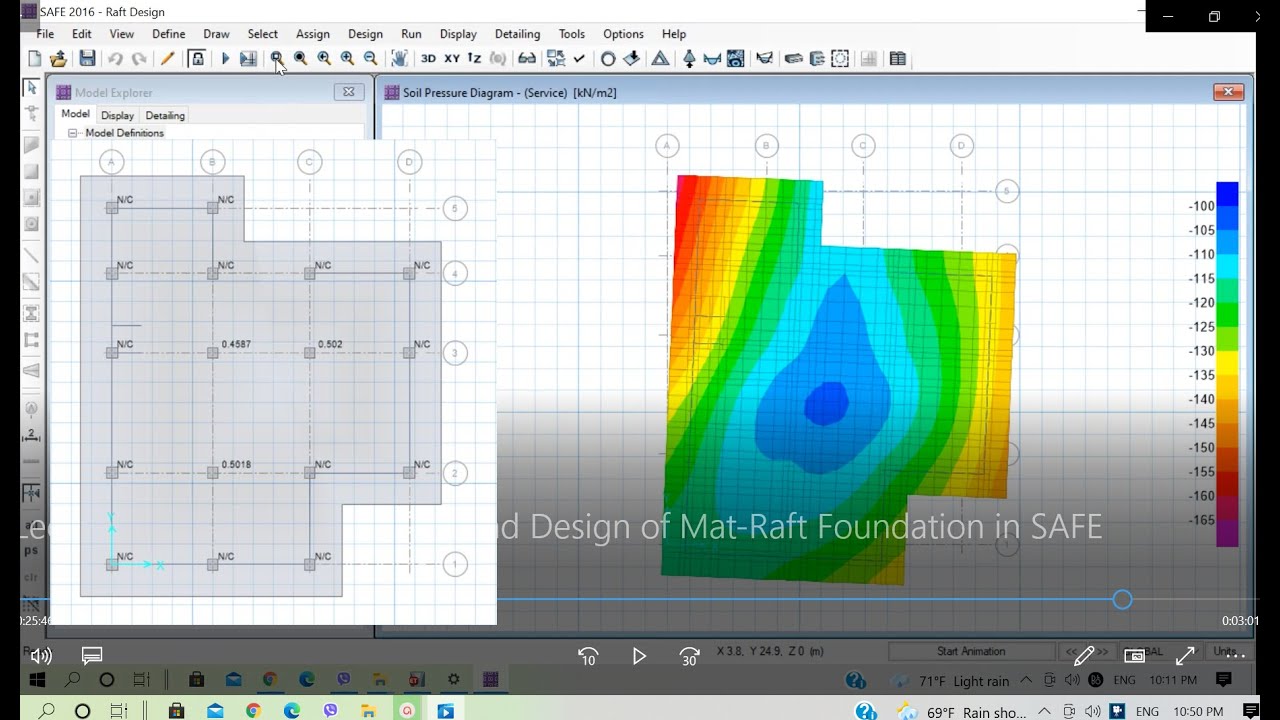The image size is (1280, 720).
Task: Open the Display menu
Action: [x=458, y=34]
